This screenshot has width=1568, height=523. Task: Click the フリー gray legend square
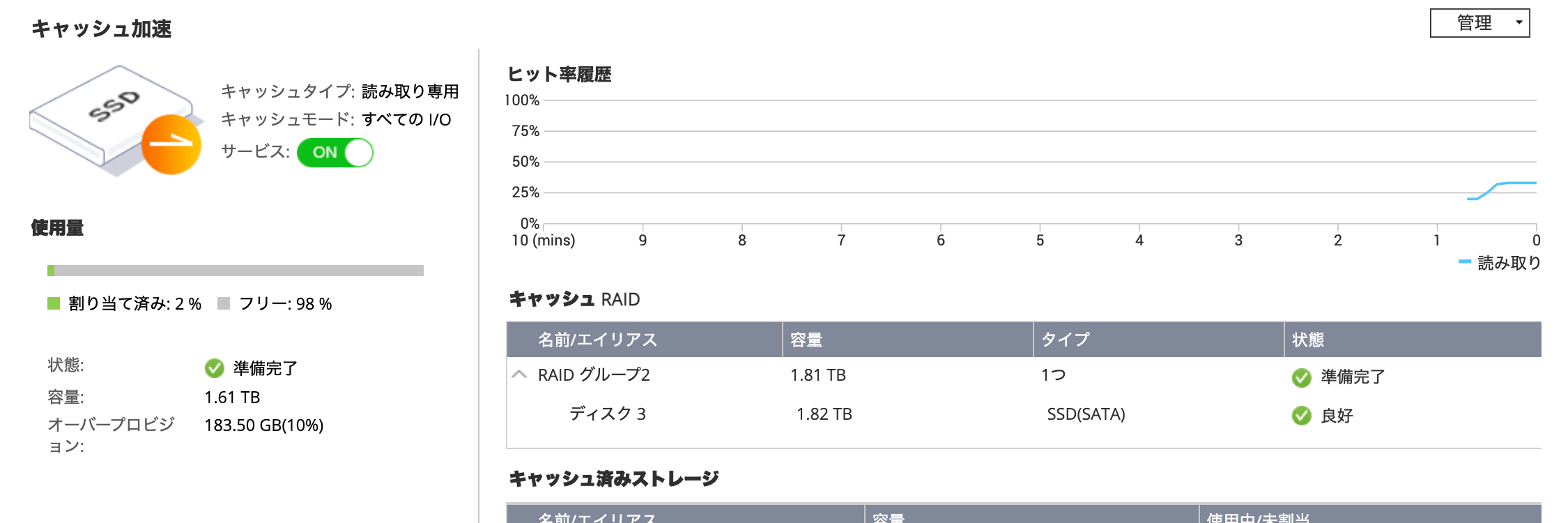(224, 303)
